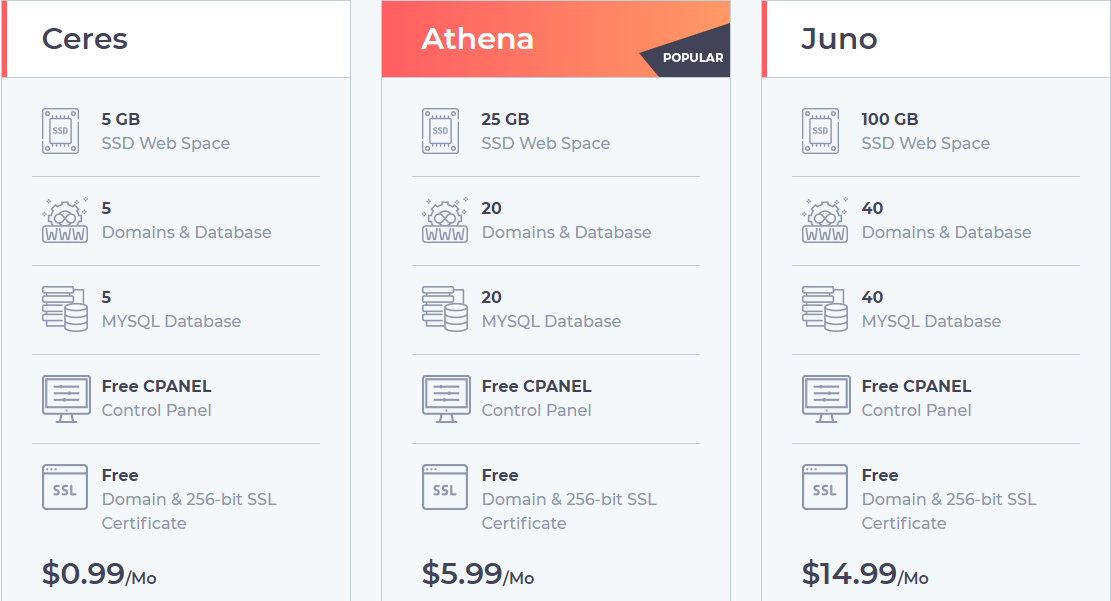Screen dimensions: 1111x601
Task: Click the domains WWW icon in Ceres plan
Action: (x=65, y=220)
